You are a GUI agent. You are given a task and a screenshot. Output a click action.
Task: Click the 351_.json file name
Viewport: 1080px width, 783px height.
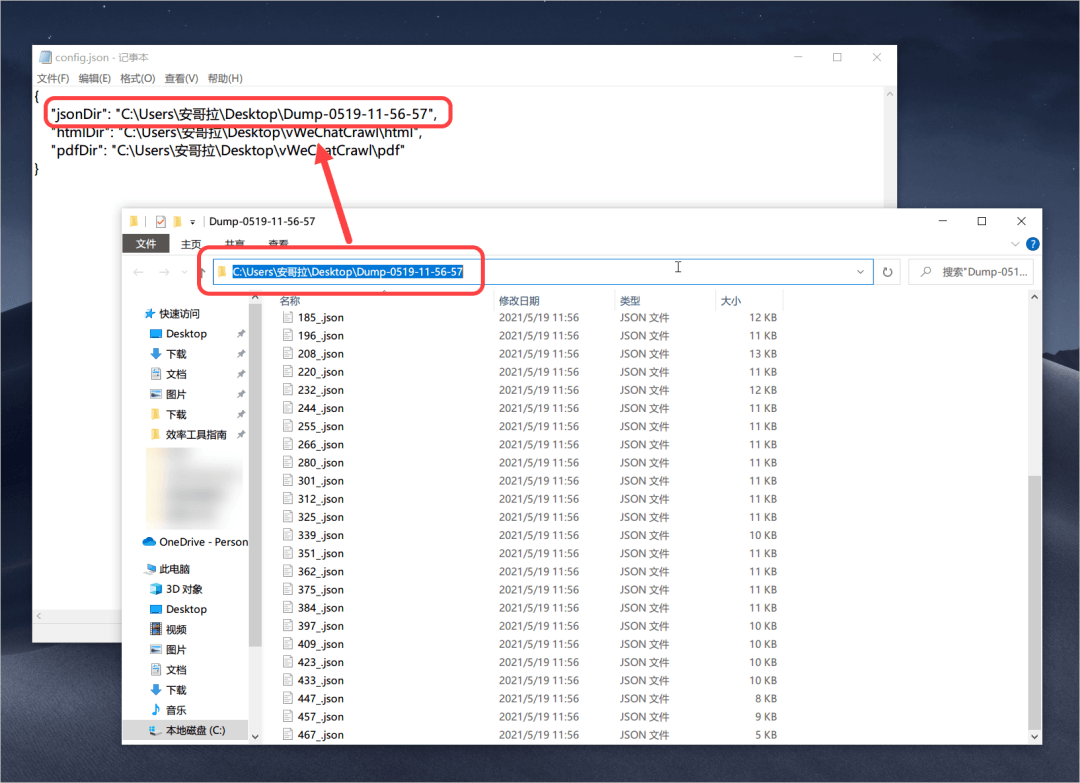coord(320,554)
